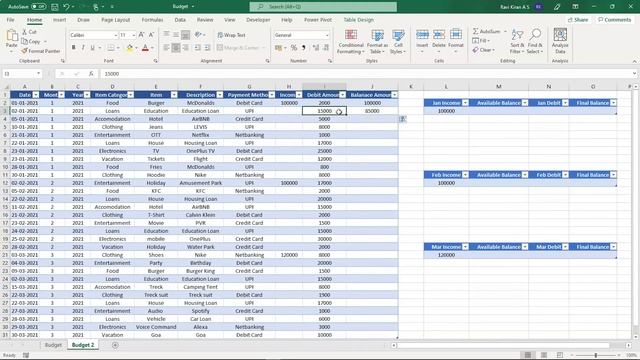Toggle Italic formatting
Screen dimensions: 640x360
click(83, 48)
